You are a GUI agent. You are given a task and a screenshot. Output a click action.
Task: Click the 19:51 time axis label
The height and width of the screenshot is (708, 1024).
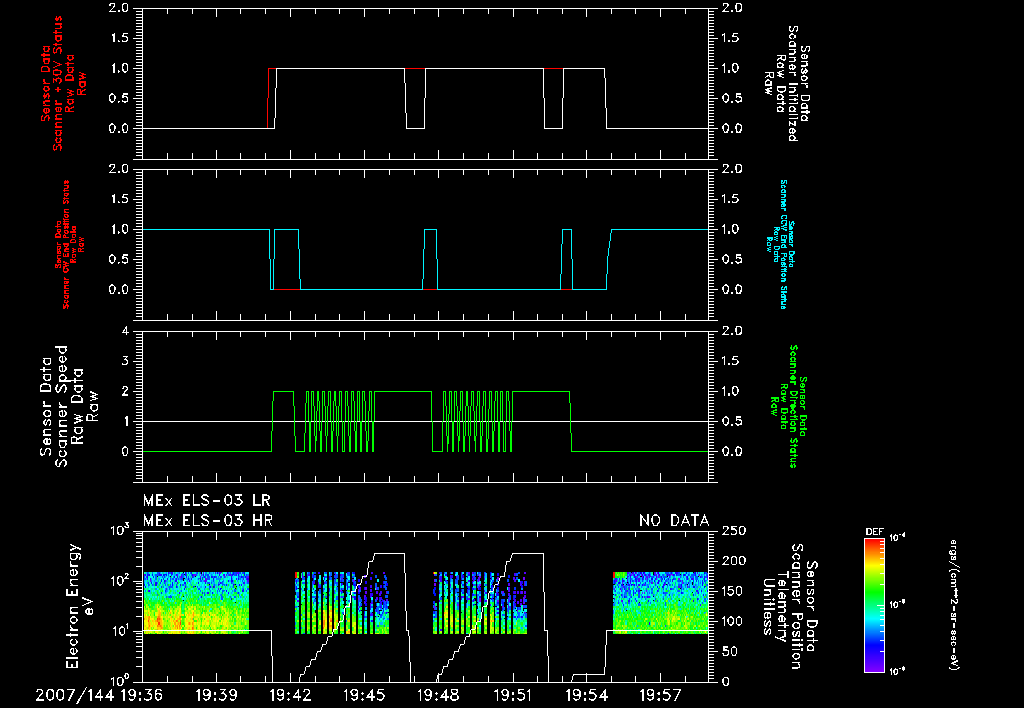point(513,695)
